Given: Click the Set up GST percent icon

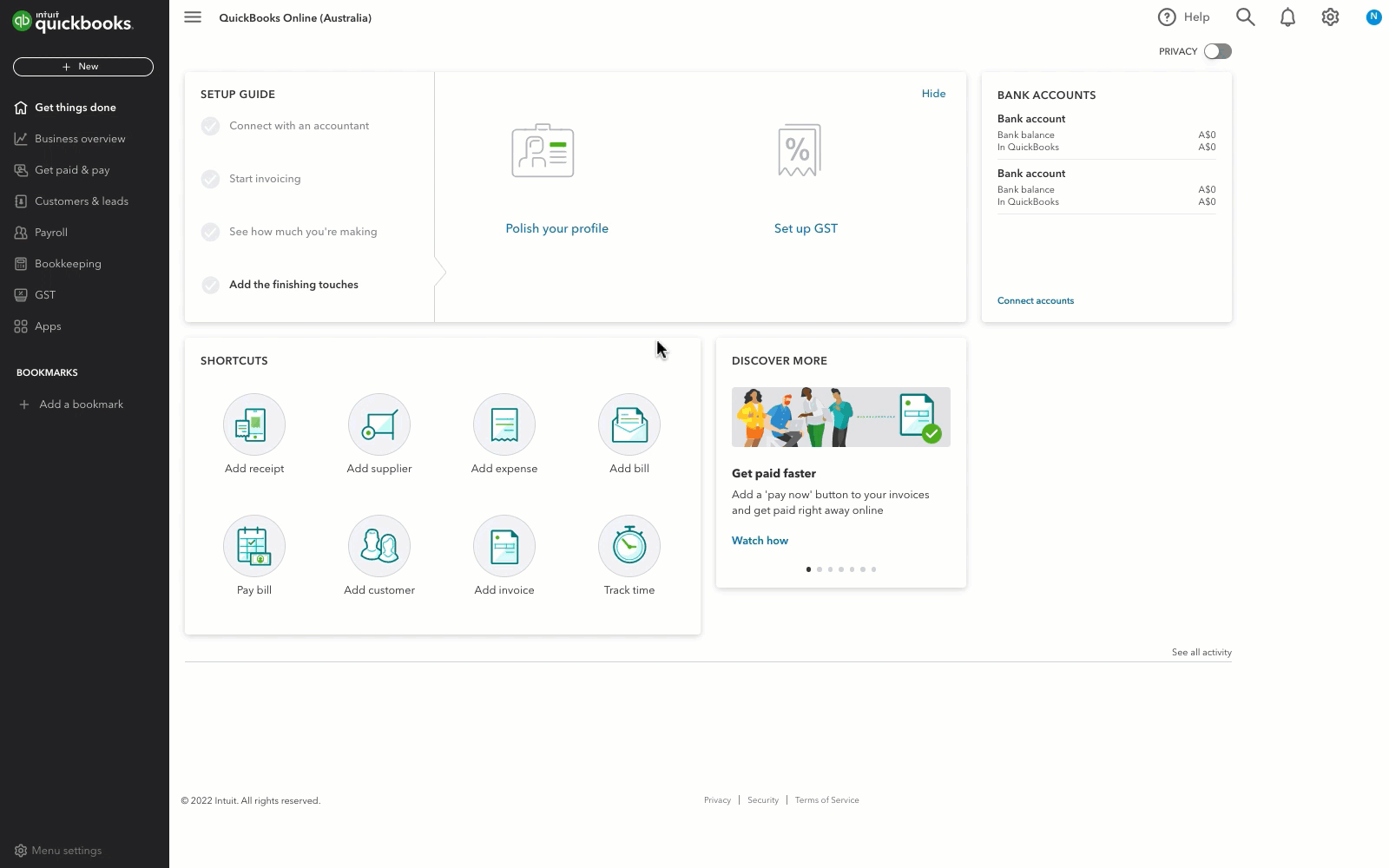Looking at the screenshot, I should point(800,150).
